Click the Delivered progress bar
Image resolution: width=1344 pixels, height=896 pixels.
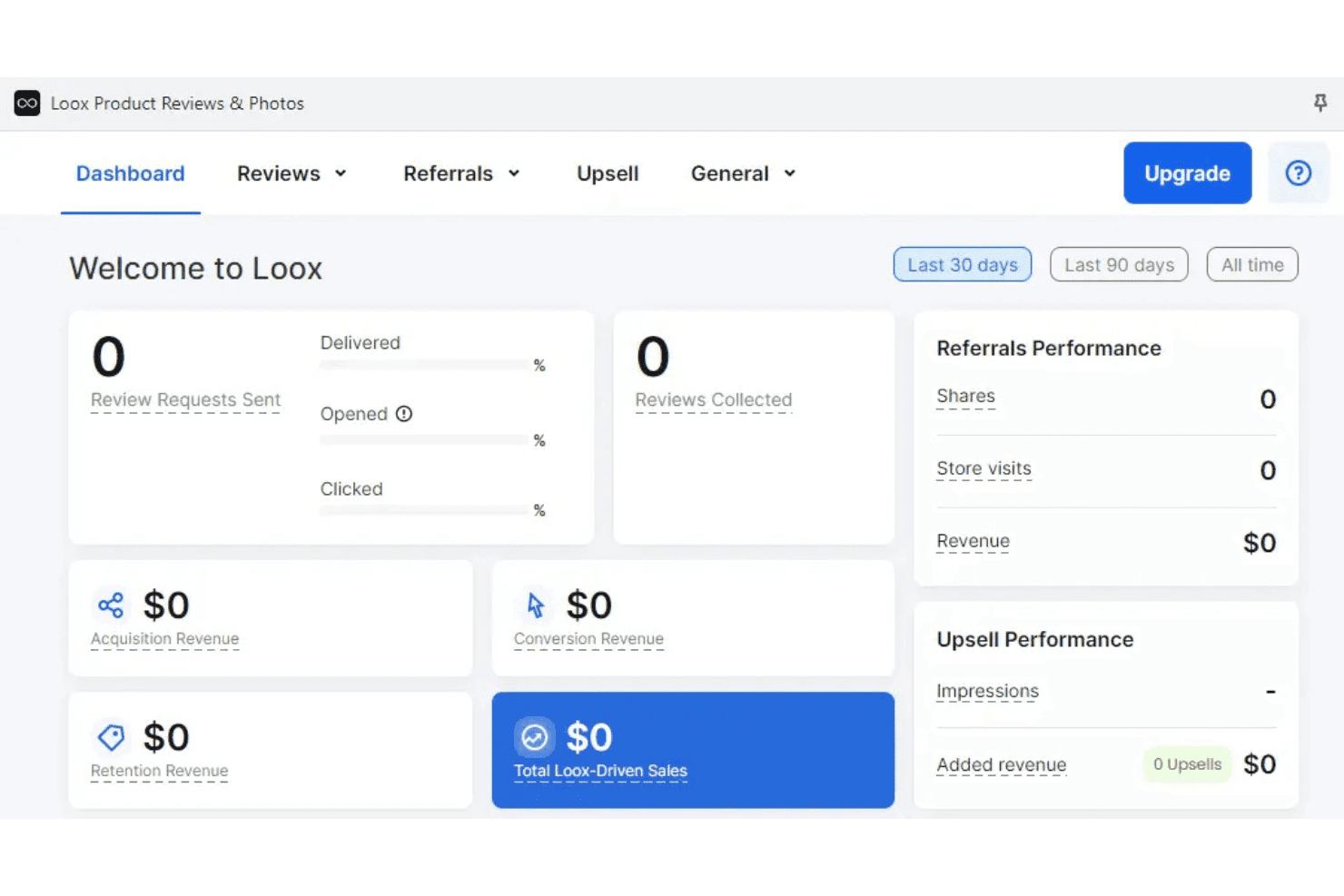point(424,365)
